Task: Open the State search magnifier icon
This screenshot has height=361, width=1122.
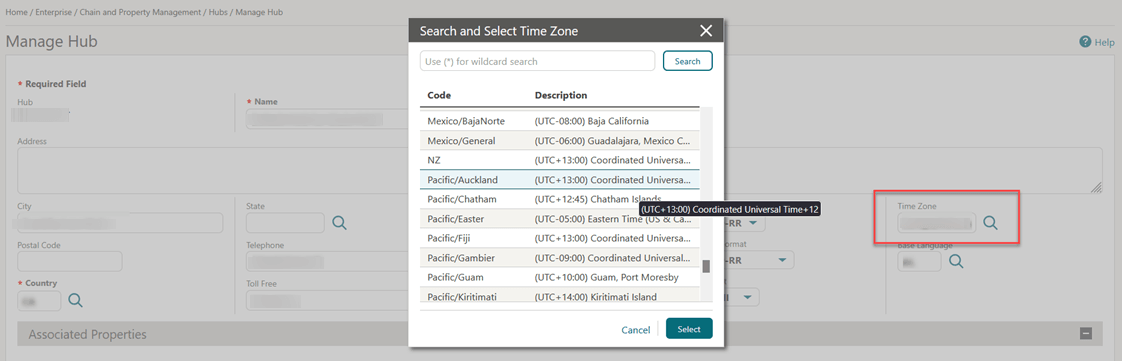Action: pos(339,223)
